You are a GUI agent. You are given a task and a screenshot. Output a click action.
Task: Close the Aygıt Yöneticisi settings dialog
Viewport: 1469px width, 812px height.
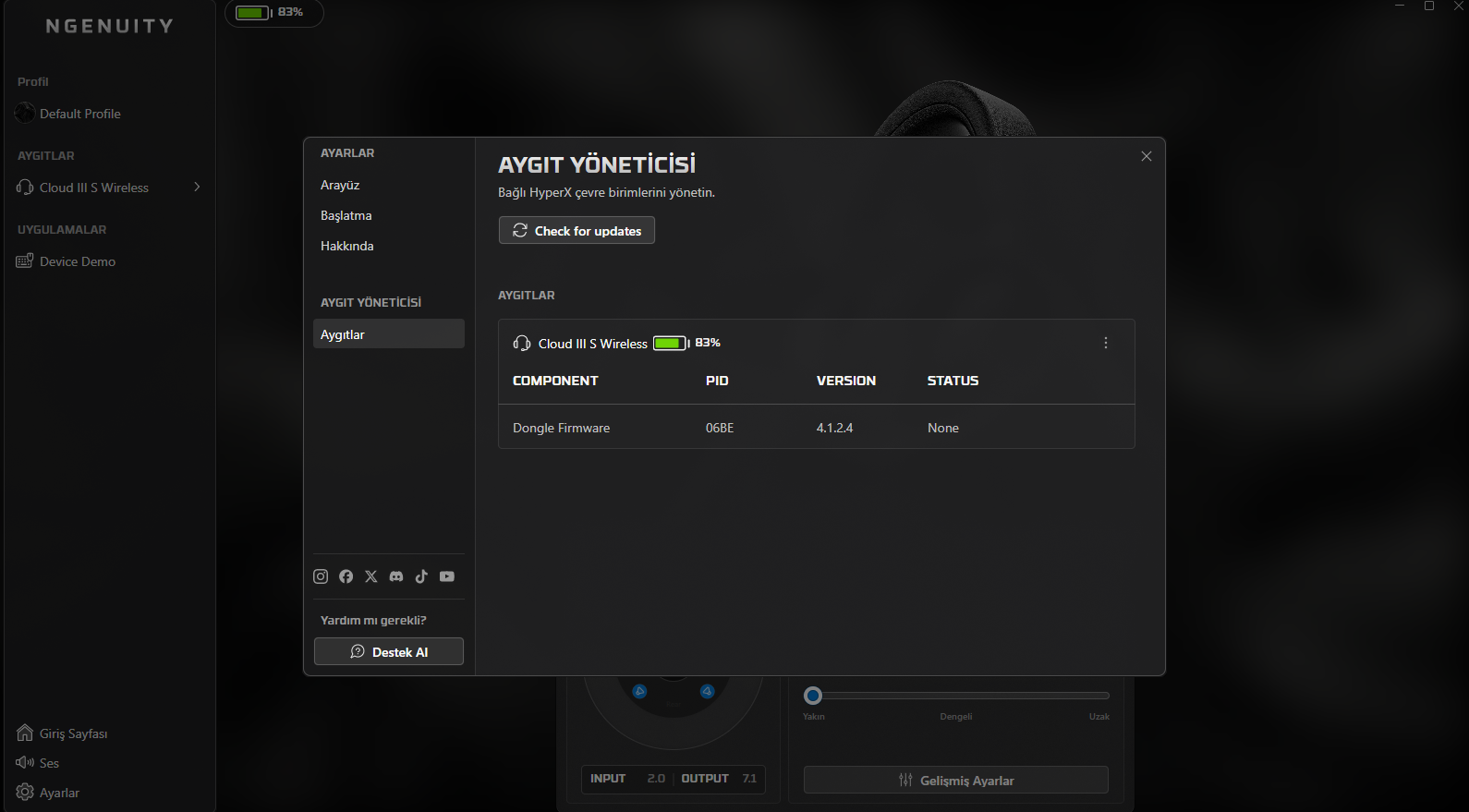pyautogui.click(x=1147, y=156)
